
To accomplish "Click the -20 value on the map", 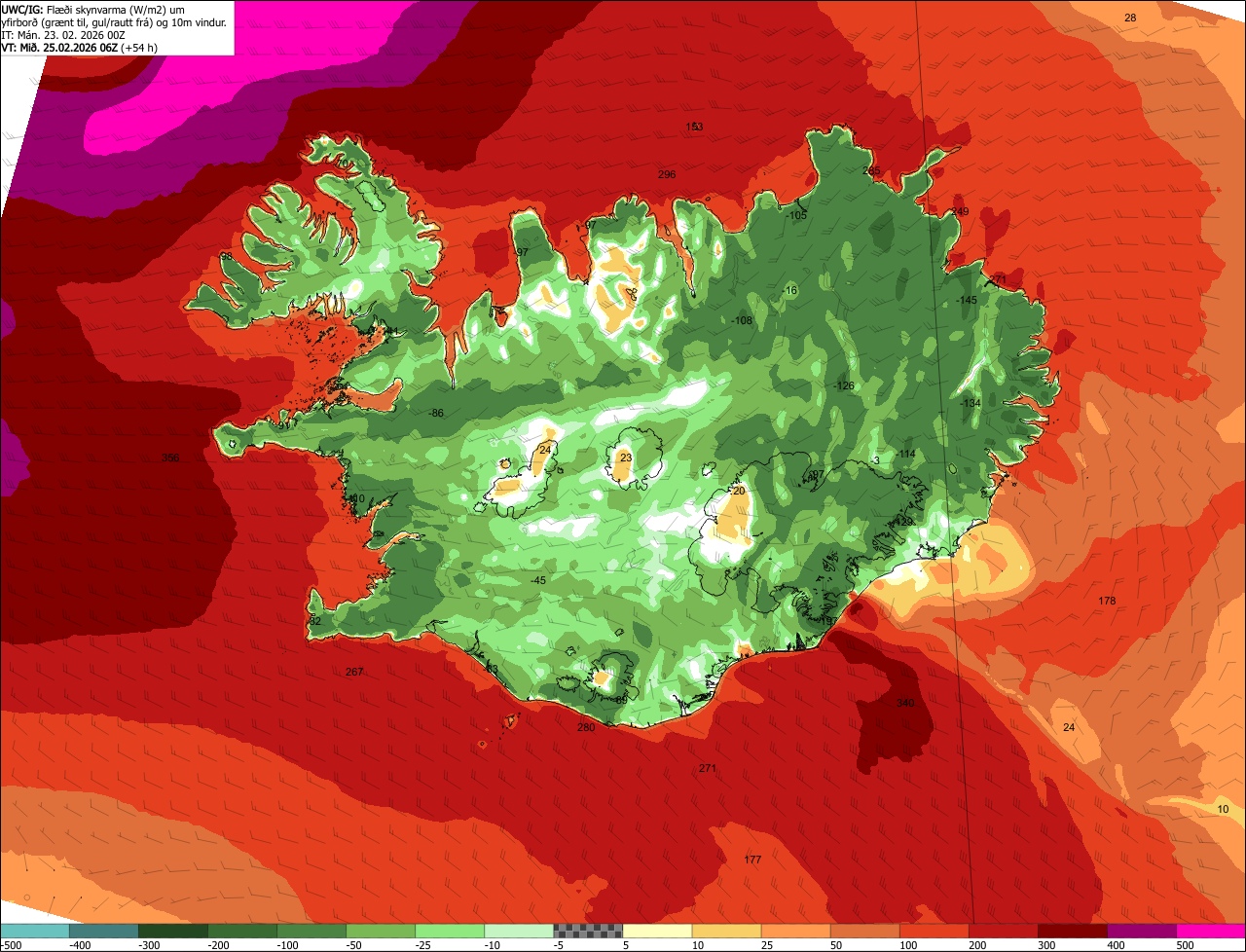I will point(738,492).
